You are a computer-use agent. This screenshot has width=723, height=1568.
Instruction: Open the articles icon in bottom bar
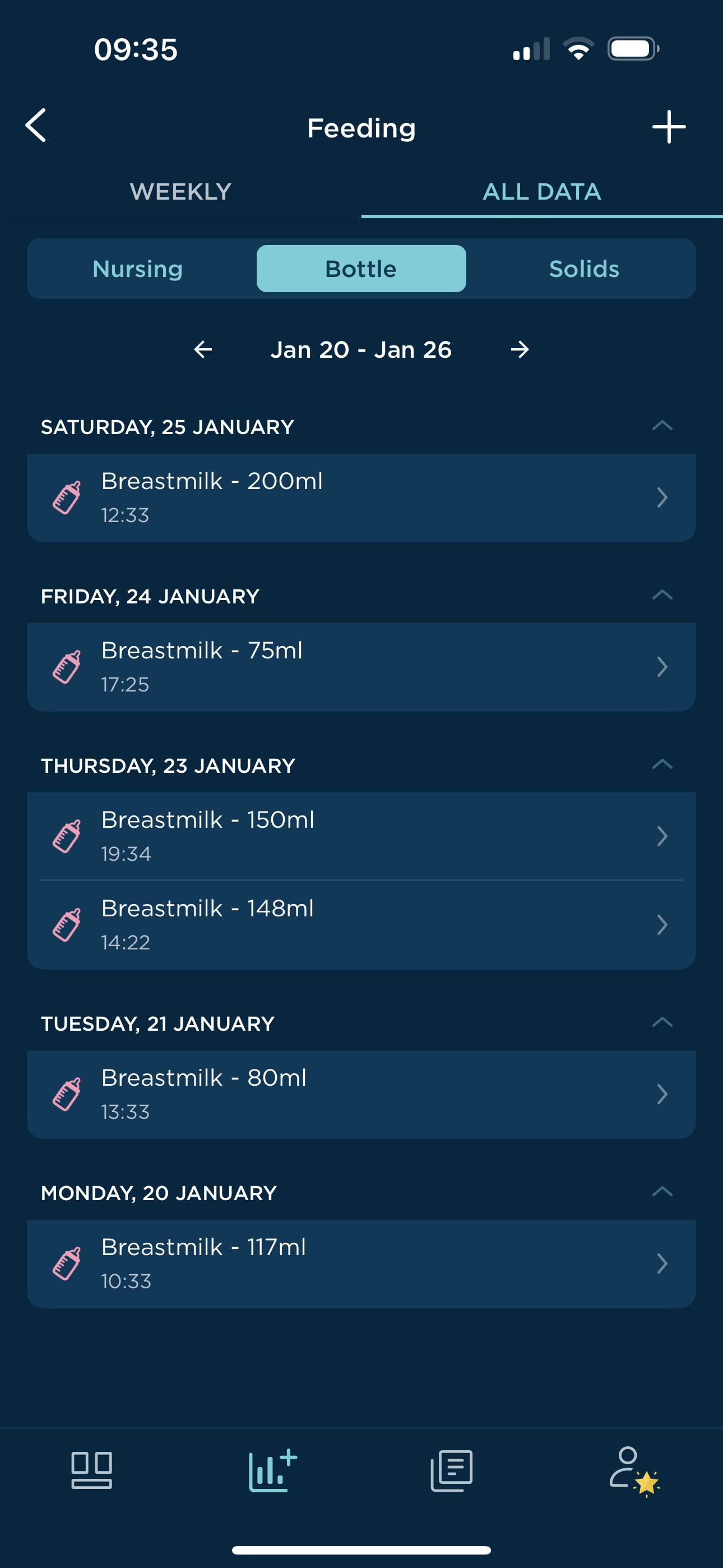(452, 1470)
